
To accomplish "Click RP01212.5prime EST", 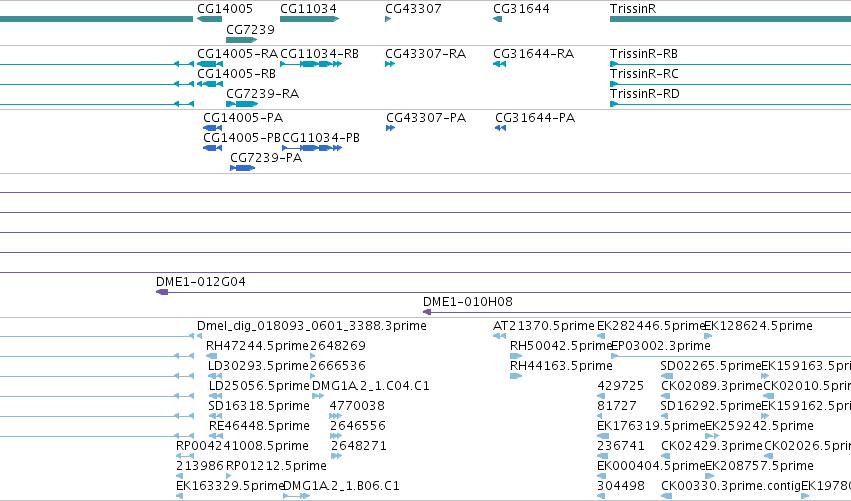I will (276, 465).
